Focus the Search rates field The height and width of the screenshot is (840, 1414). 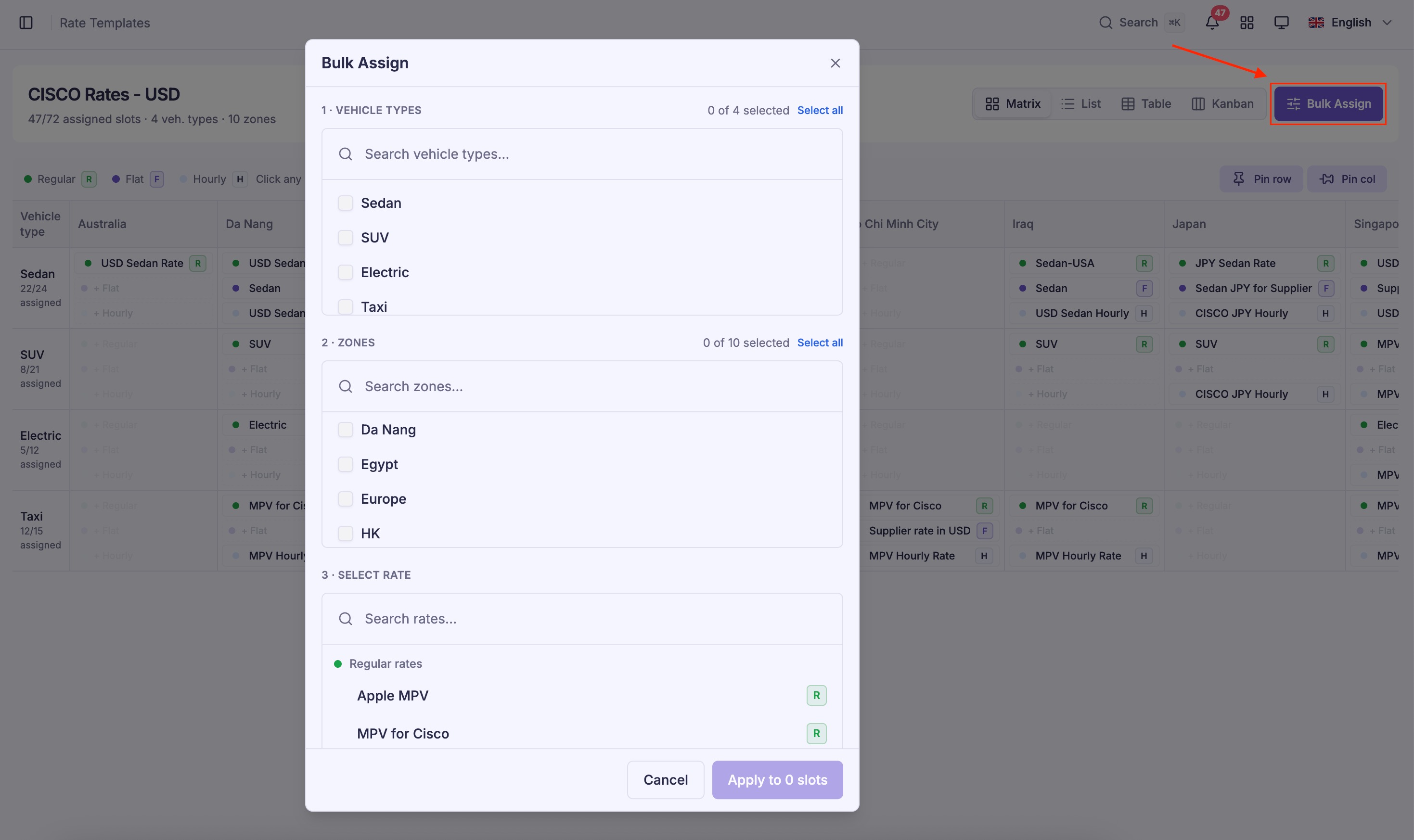pyautogui.click(x=582, y=619)
